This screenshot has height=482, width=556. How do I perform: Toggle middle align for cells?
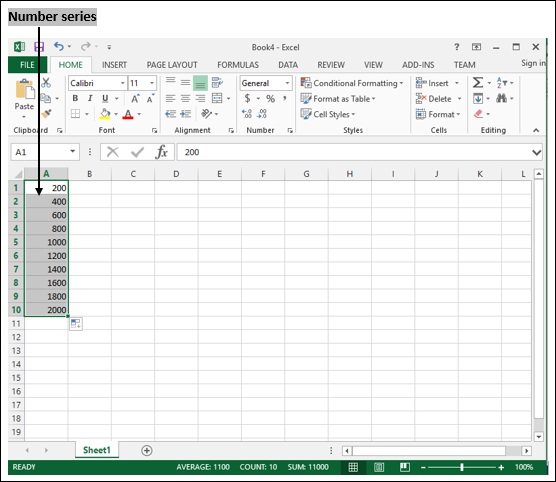click(x=185, y=83)
